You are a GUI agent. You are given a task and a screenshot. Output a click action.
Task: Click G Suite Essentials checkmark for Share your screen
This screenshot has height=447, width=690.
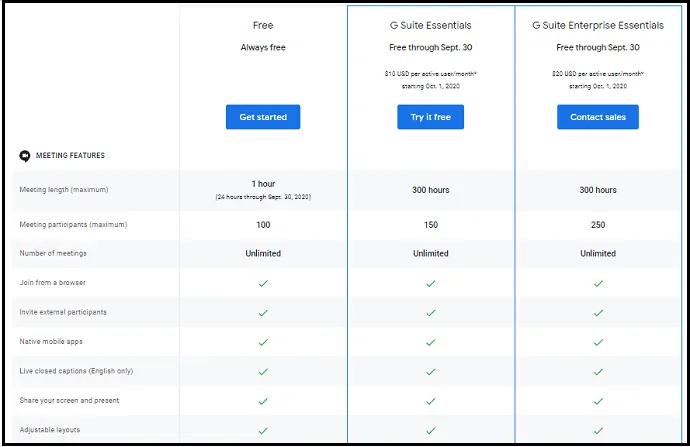(430, 401)
